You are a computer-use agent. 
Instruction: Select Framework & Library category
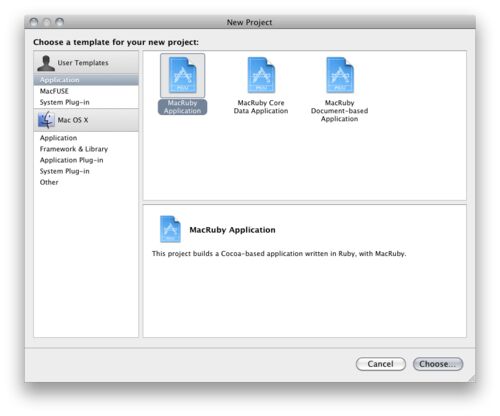pos(86,149)
